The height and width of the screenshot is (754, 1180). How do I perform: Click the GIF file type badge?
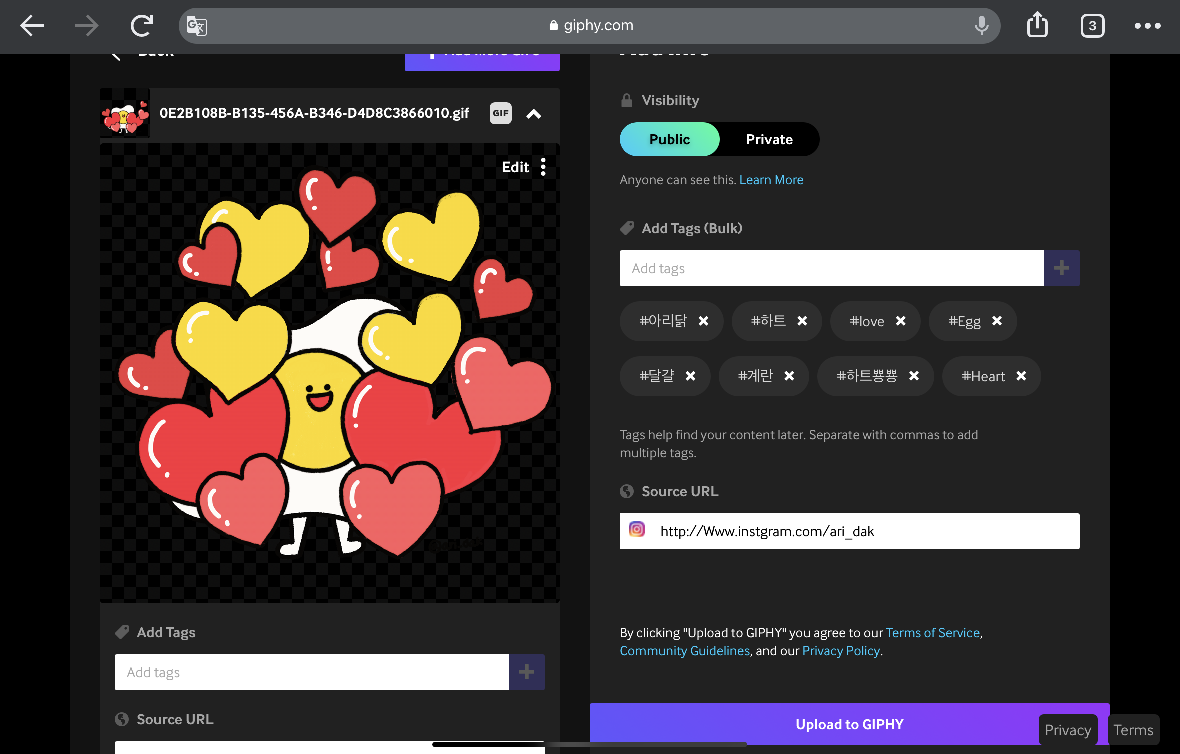pos(500,113)
